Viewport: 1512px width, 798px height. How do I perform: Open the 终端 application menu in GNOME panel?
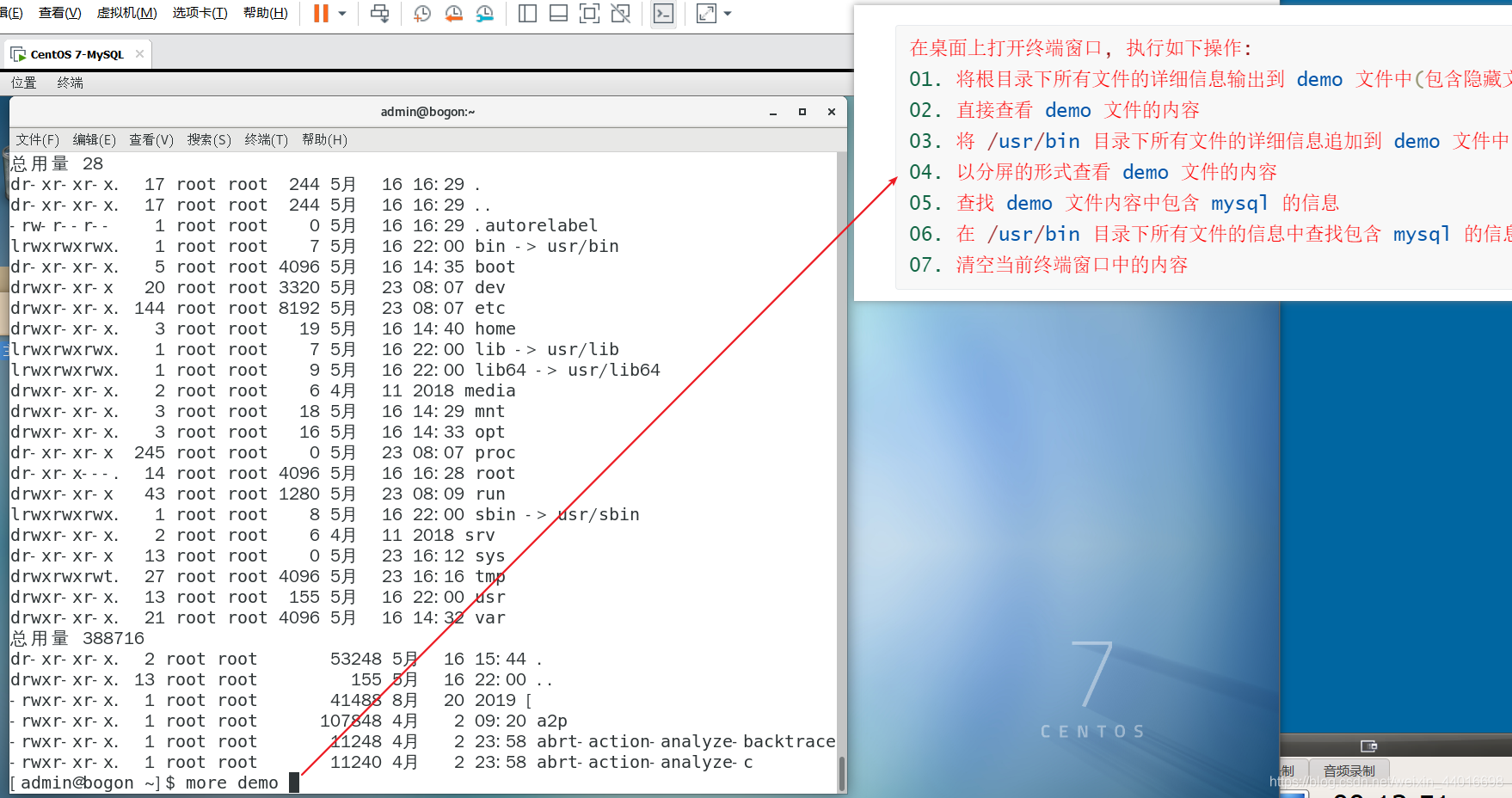(x=71, y=83)
